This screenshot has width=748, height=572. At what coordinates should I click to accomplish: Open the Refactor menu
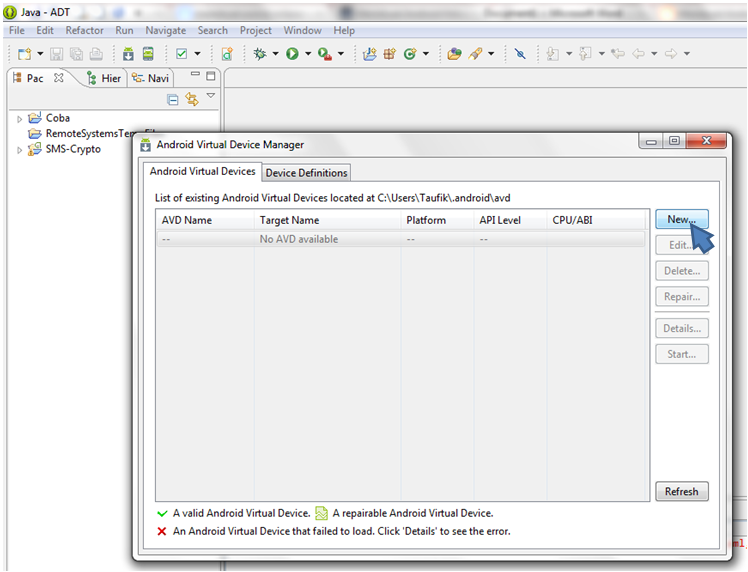(84, 31)
